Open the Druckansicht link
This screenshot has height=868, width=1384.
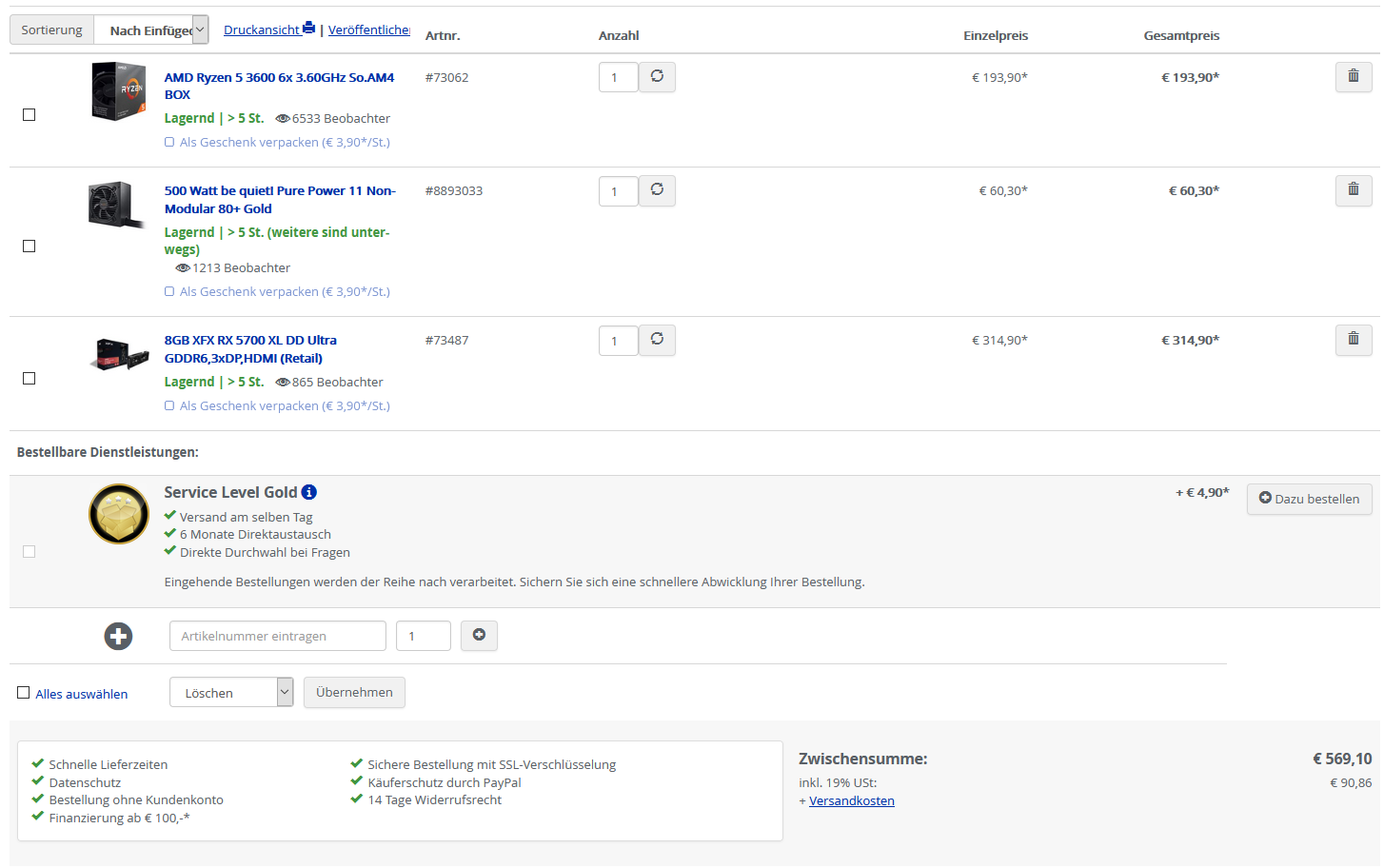pyautogui.click(x=262, y=30)
